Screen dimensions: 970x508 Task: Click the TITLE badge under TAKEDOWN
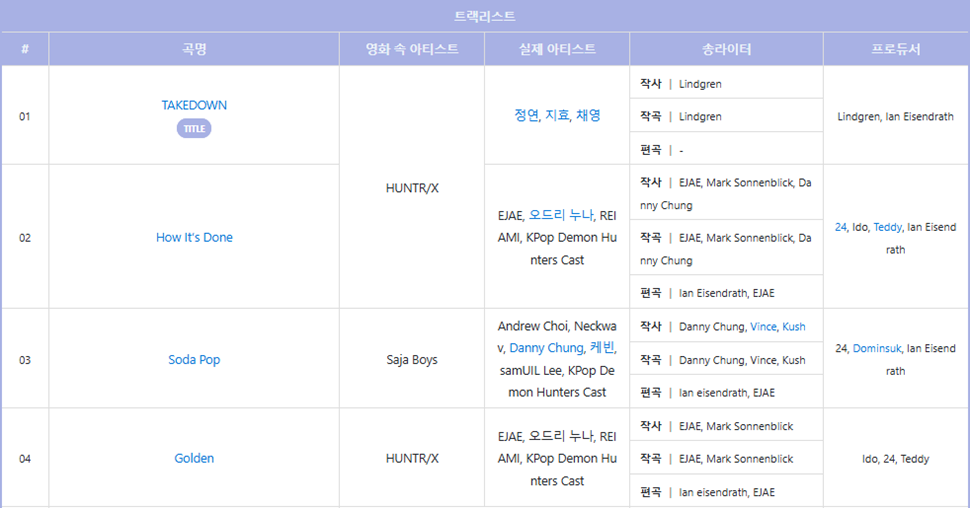tap(194, 128)
